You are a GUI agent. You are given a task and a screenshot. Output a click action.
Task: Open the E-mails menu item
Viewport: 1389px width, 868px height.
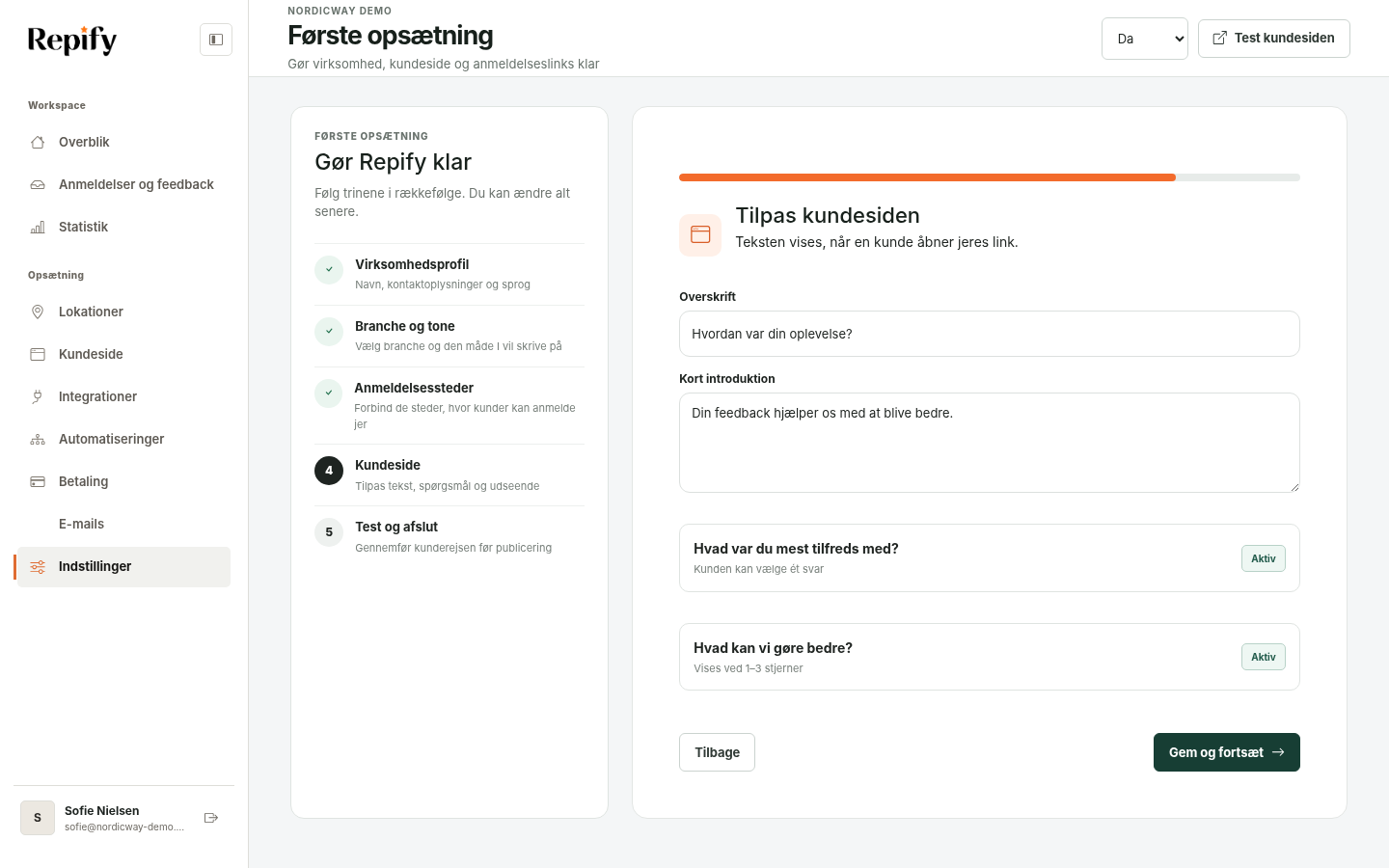[x=123, y=524]
